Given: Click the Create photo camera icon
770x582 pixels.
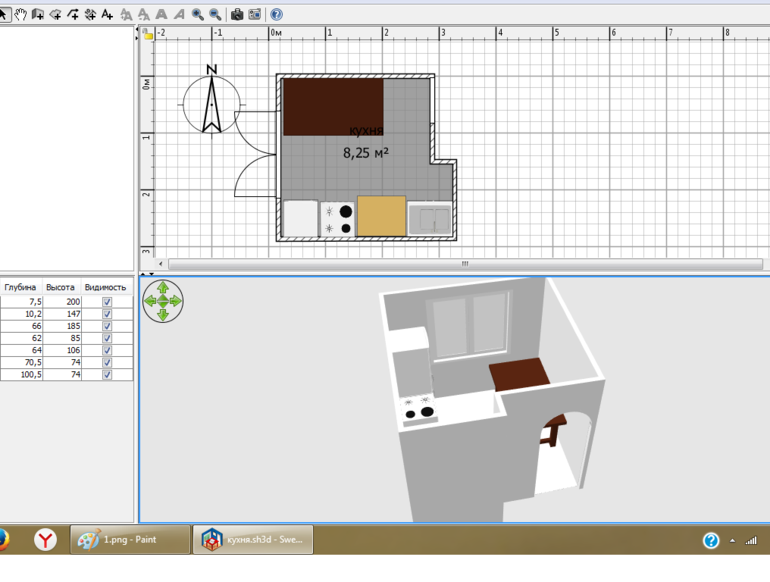Looking at the screenshot, I should (x=237, y=14).
